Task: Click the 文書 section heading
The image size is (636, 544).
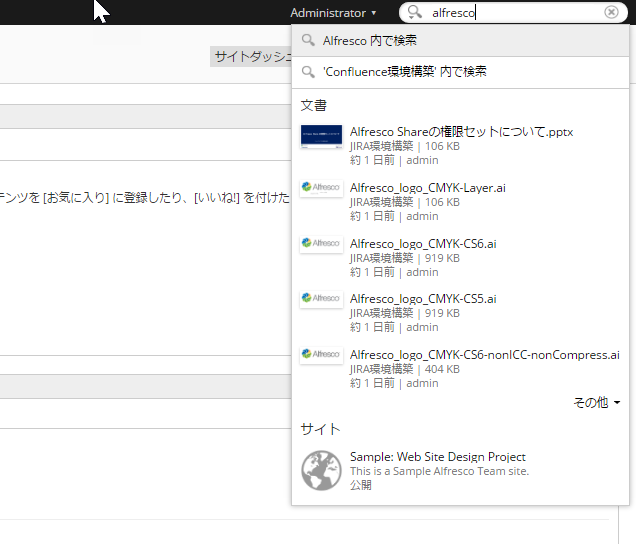Action: (x=314, y=105)
